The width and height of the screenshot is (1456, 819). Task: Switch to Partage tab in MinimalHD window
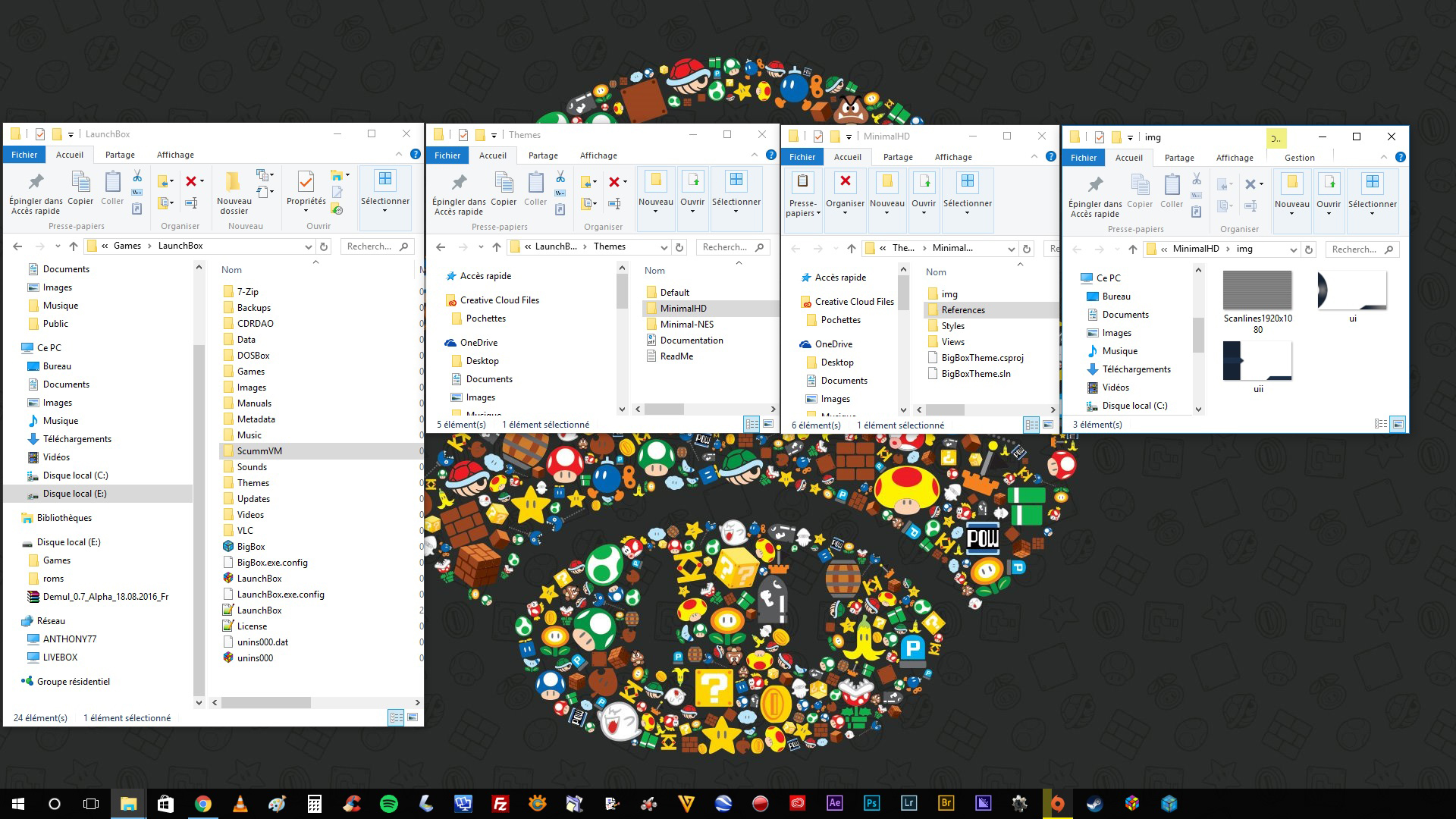(898, 157)
